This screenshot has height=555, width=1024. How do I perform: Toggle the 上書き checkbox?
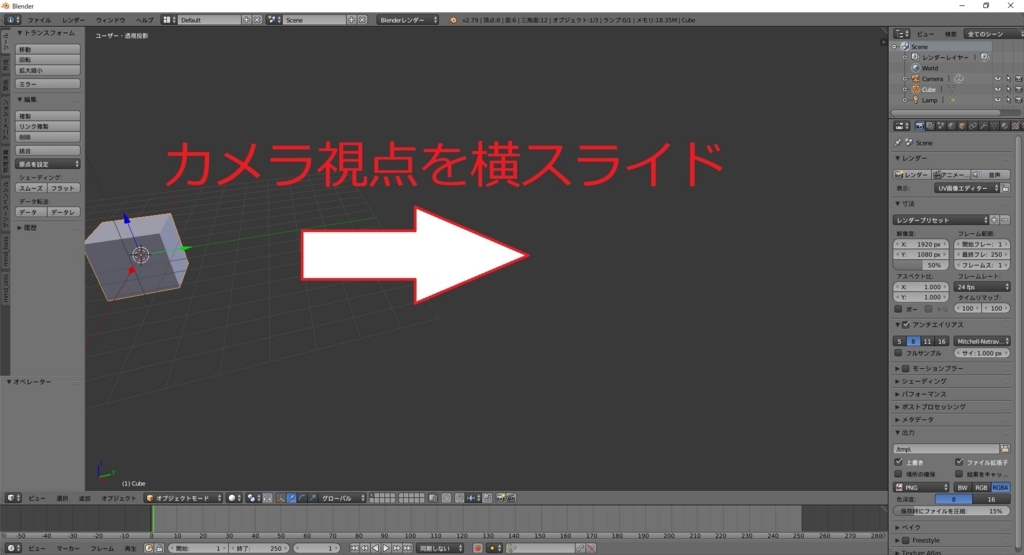pos(898,462)
